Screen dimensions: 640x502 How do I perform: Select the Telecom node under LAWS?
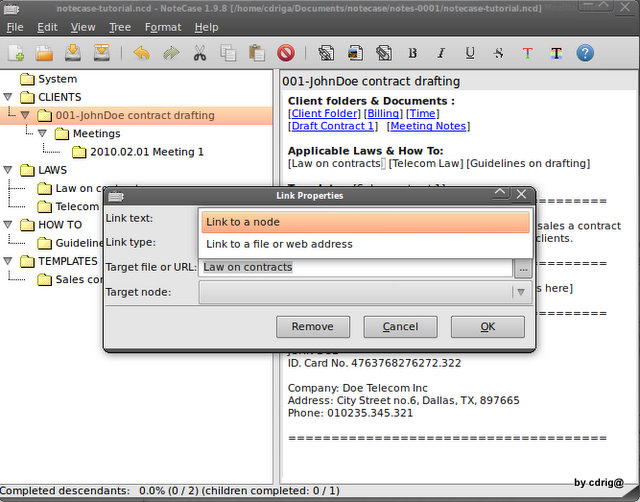tap(77, 207)
